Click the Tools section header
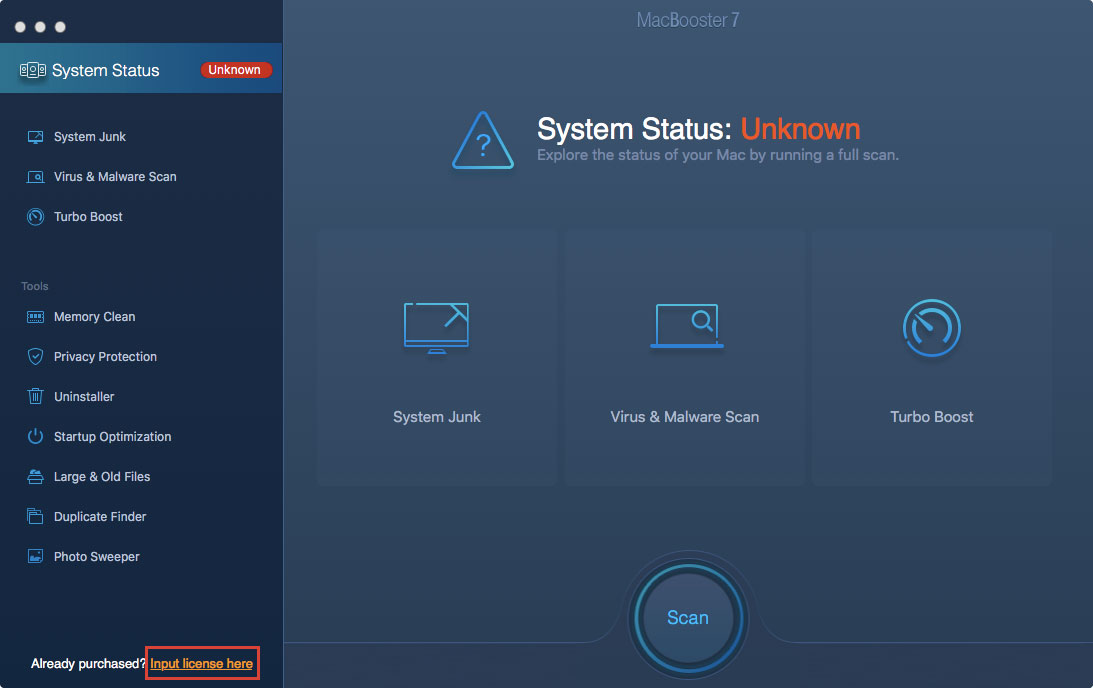The height and width of the screenshot is (688, 1093). 35,286
